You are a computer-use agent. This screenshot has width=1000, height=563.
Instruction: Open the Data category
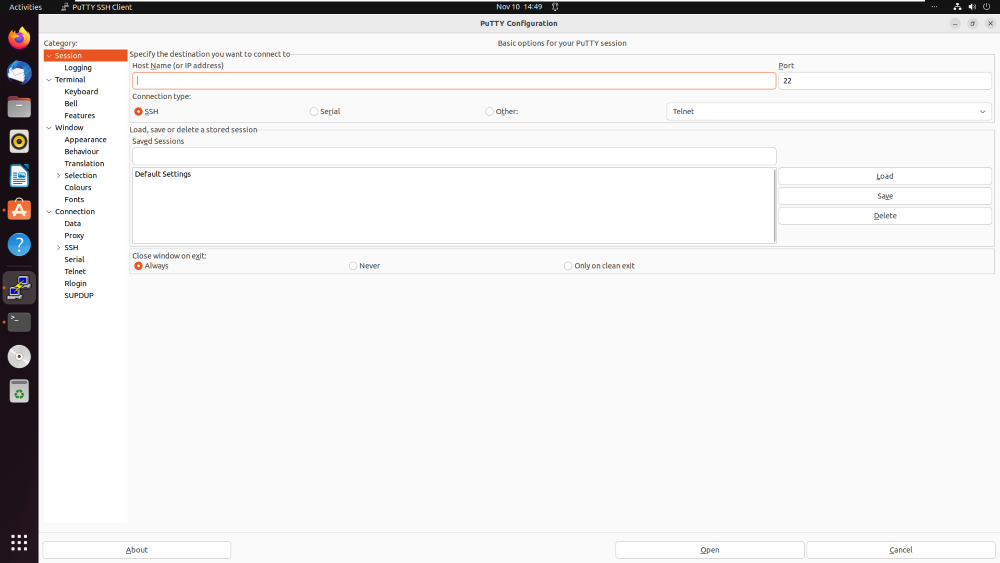pyautogui.click(x=73, y=224)
